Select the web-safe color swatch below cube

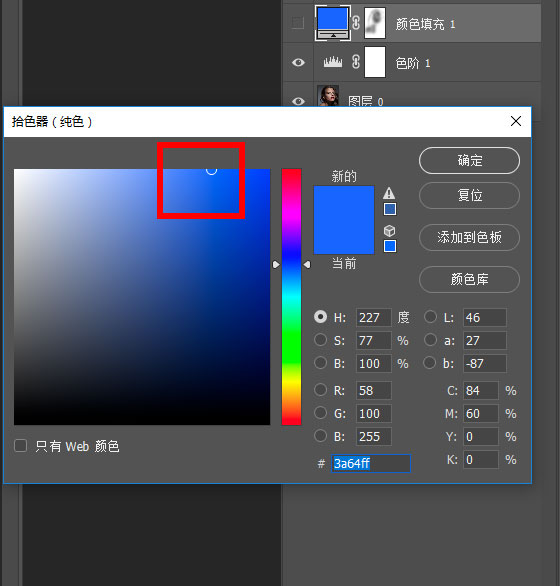click(390, 246)
